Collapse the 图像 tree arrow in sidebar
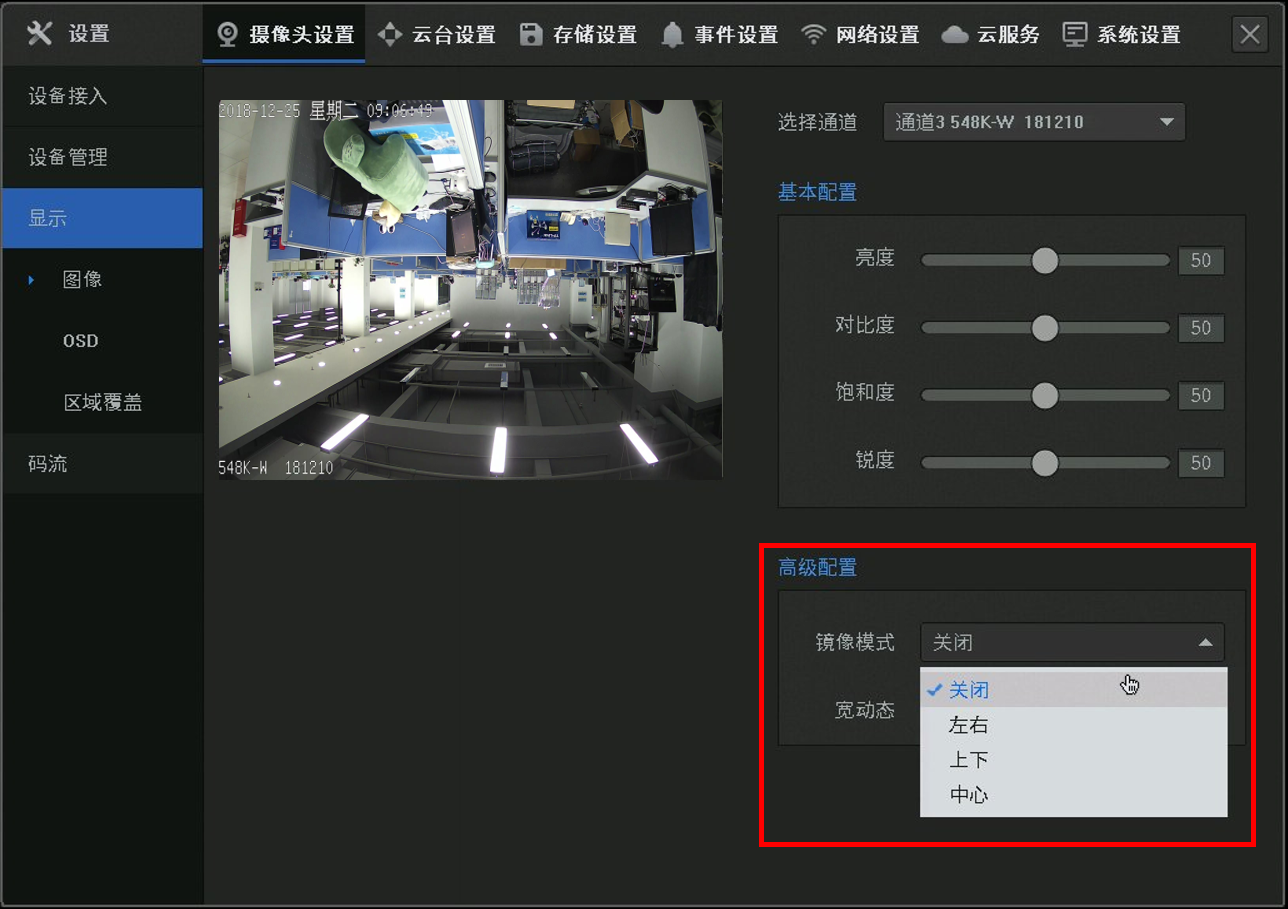This screenshot has width=1288, height=909. 31,280
